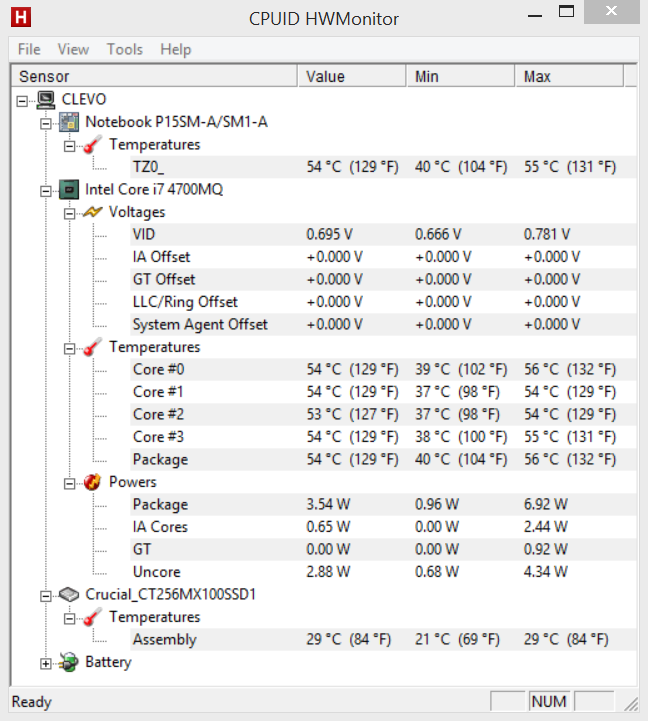Click the thermometer icon under Intel Core i7
The height and width of the screenshot is (721, 648).
pyautogui.click(x=92, y=347)
